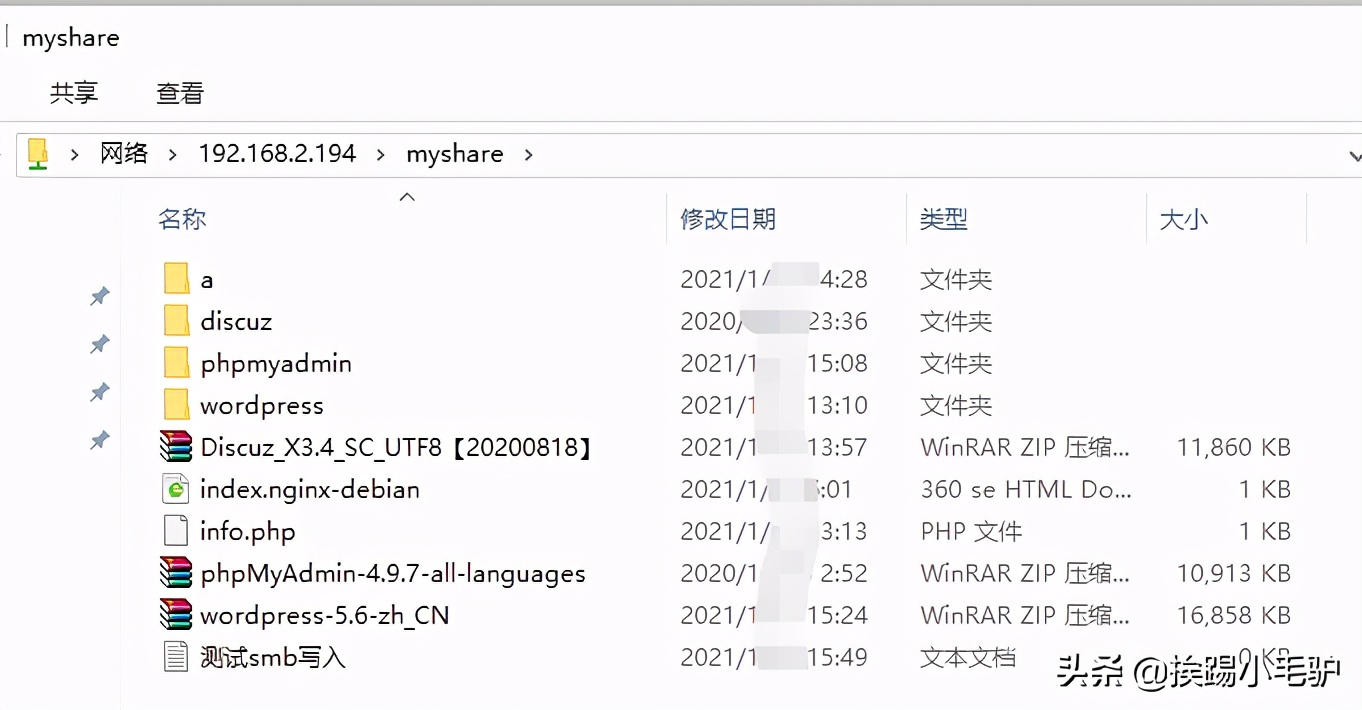The height and width of the screenshot is (710, 1362).
Task: Expand the chevron after 192.168.2.194 breadcrumb
Action: pos(381,154)
